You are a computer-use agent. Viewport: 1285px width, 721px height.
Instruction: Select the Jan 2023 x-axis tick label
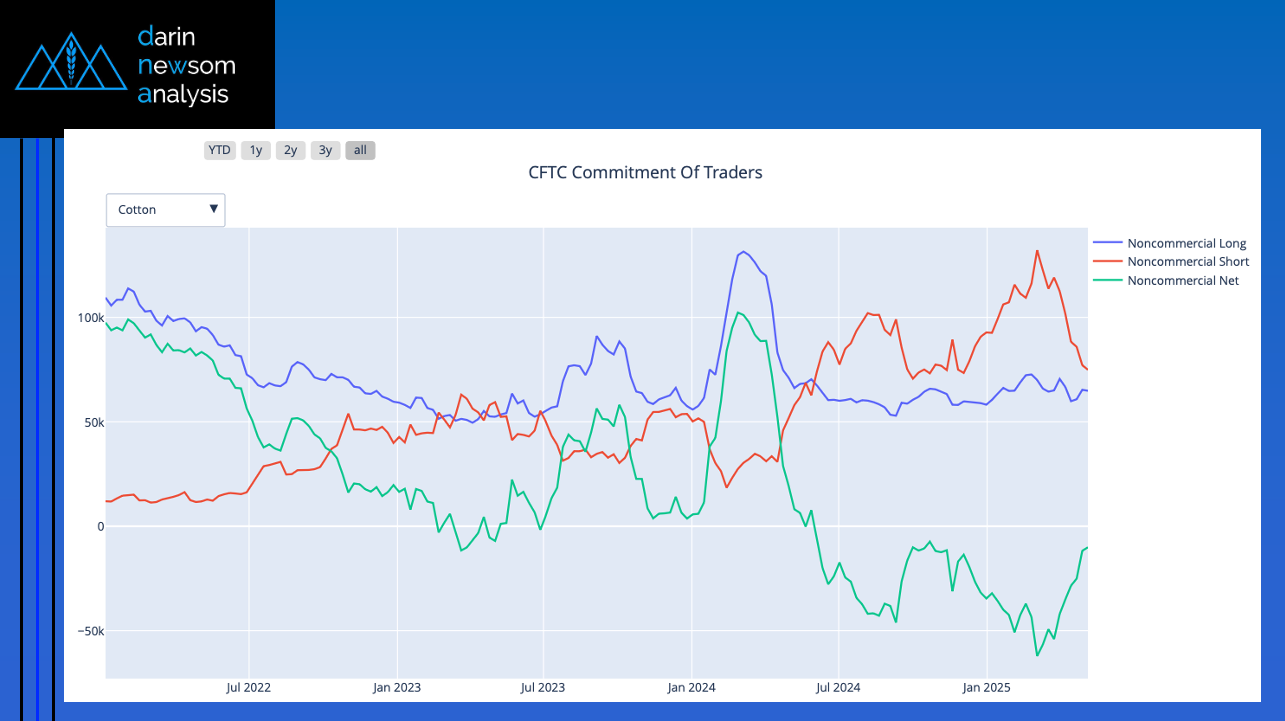coord(397,688)
